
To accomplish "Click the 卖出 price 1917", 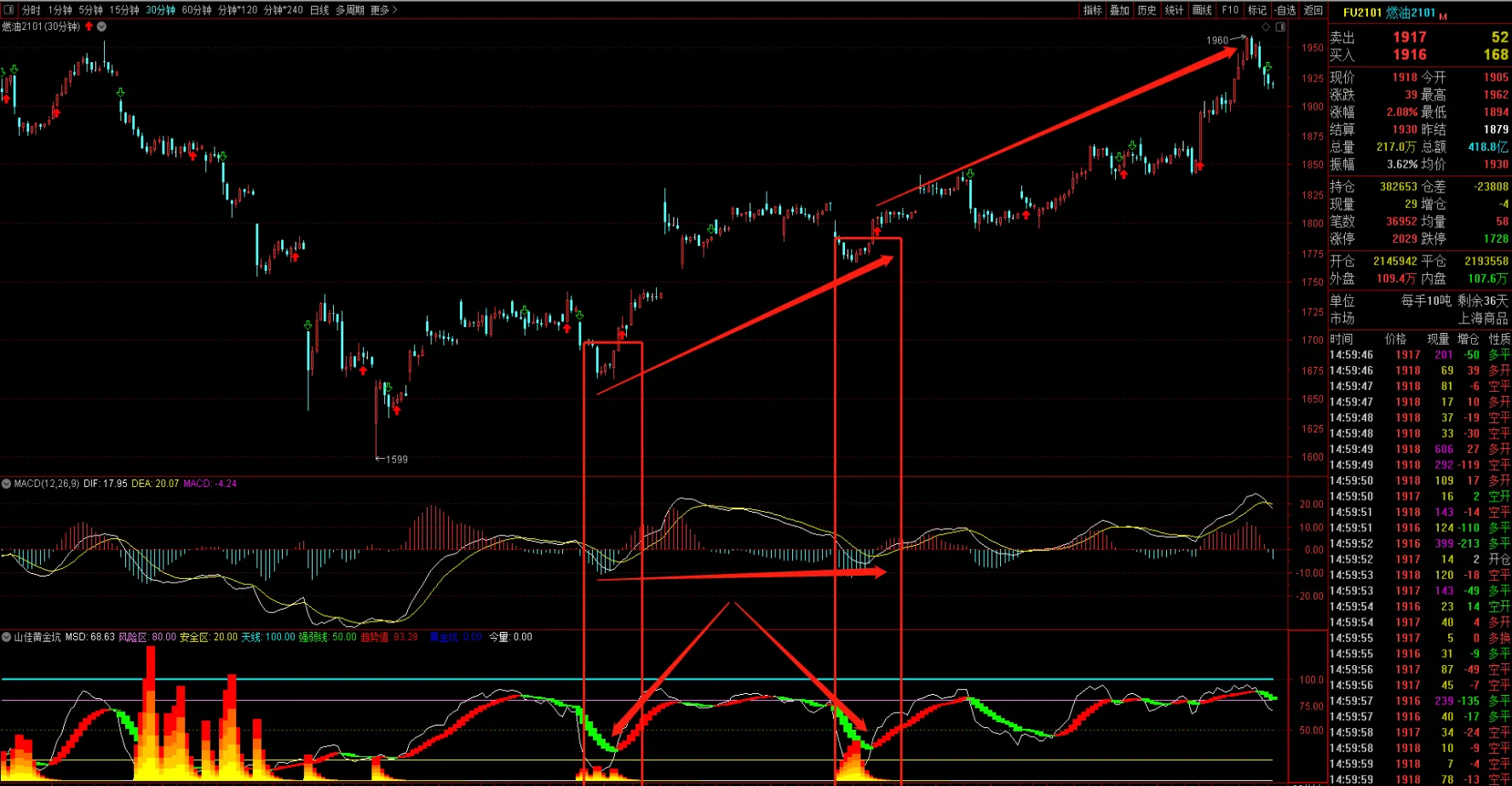I will [x=1410, y=37].
